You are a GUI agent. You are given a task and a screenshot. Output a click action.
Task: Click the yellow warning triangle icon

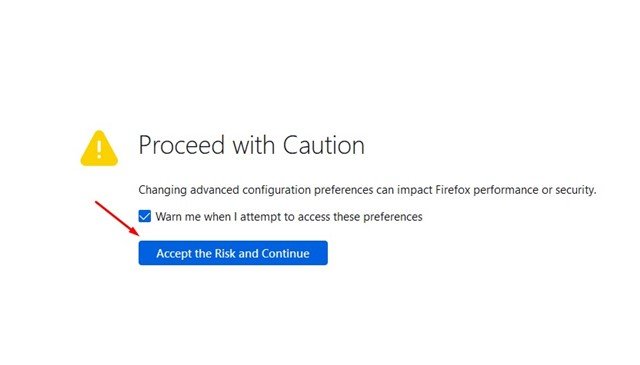click(x=99, y=148)
